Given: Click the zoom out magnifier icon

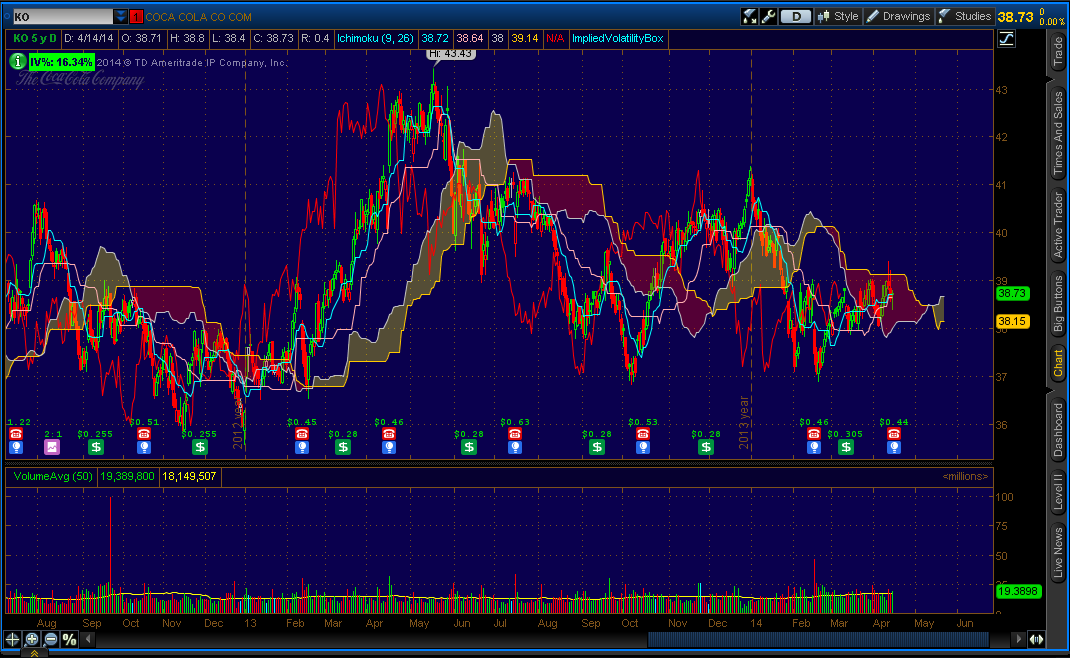Looking at the screenshot, I should (x=50, y=640).
